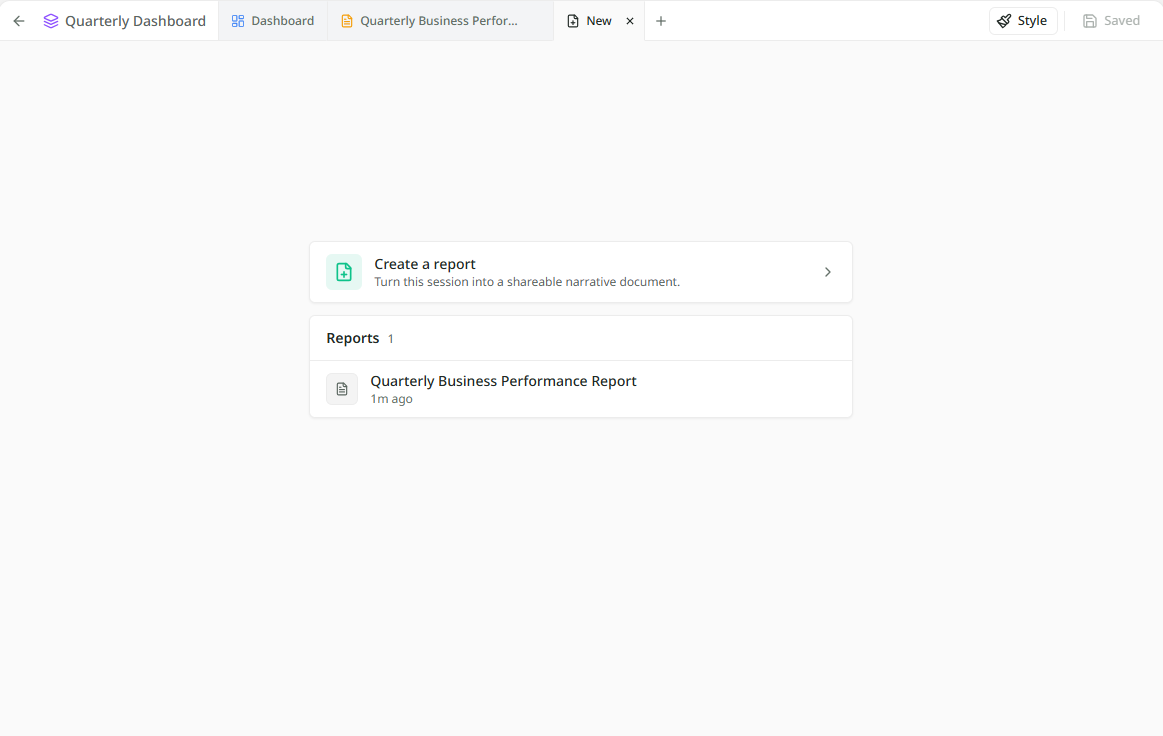Click the purple layers logo icon
This screenshot has height=736, width=1163.
pyautogui.click(x=50, y=21)
